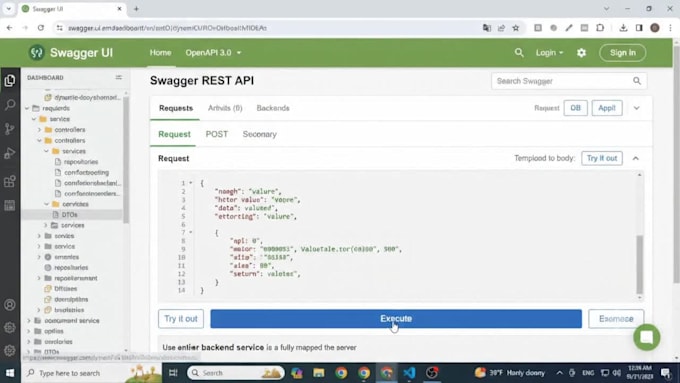680x383 pixels.
Task: Click the header search magnifier icon
Action: click(519, 52)
